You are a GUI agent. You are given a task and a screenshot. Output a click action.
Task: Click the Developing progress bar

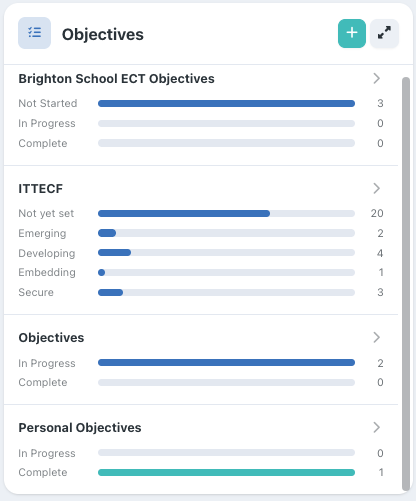tap(226, 253)
